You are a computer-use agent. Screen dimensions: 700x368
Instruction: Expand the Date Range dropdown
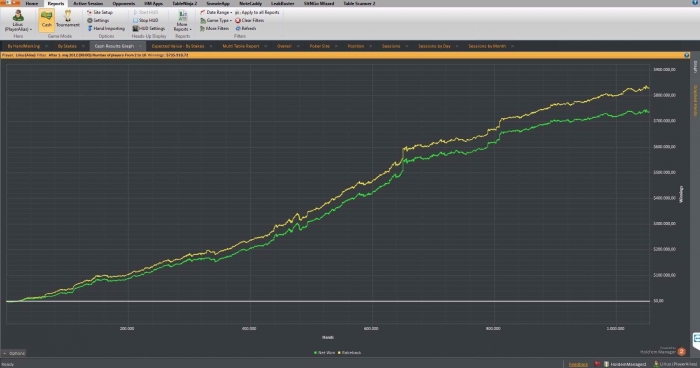216,13
